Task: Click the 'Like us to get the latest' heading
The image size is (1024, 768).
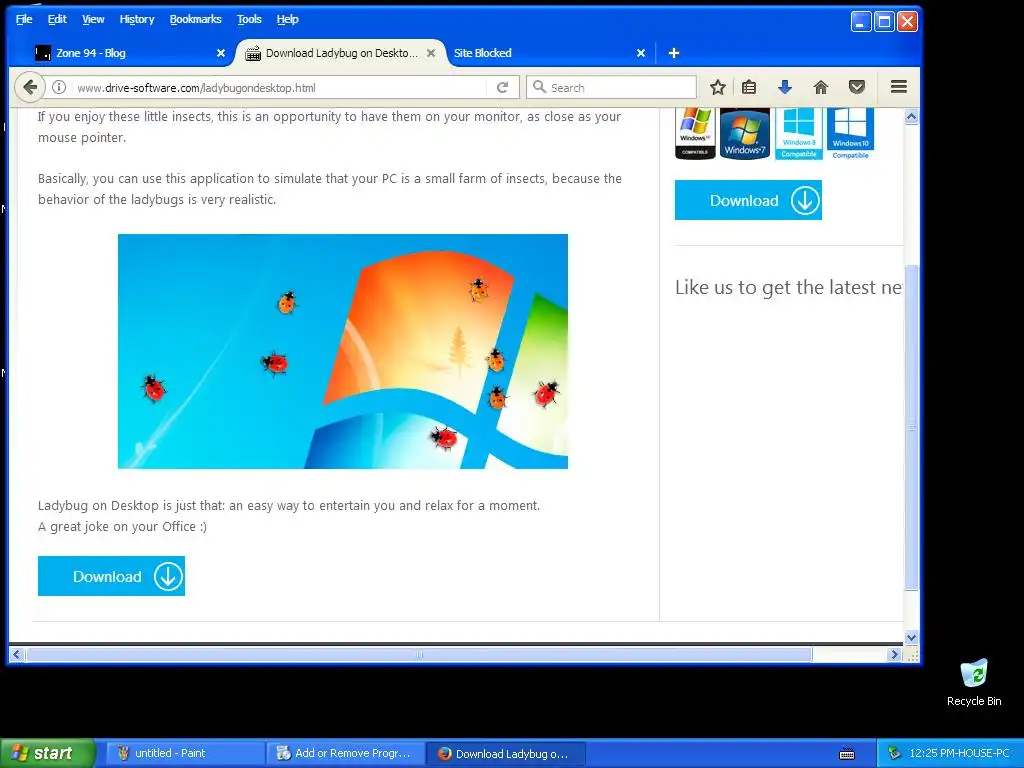Action: click(788, 287)
